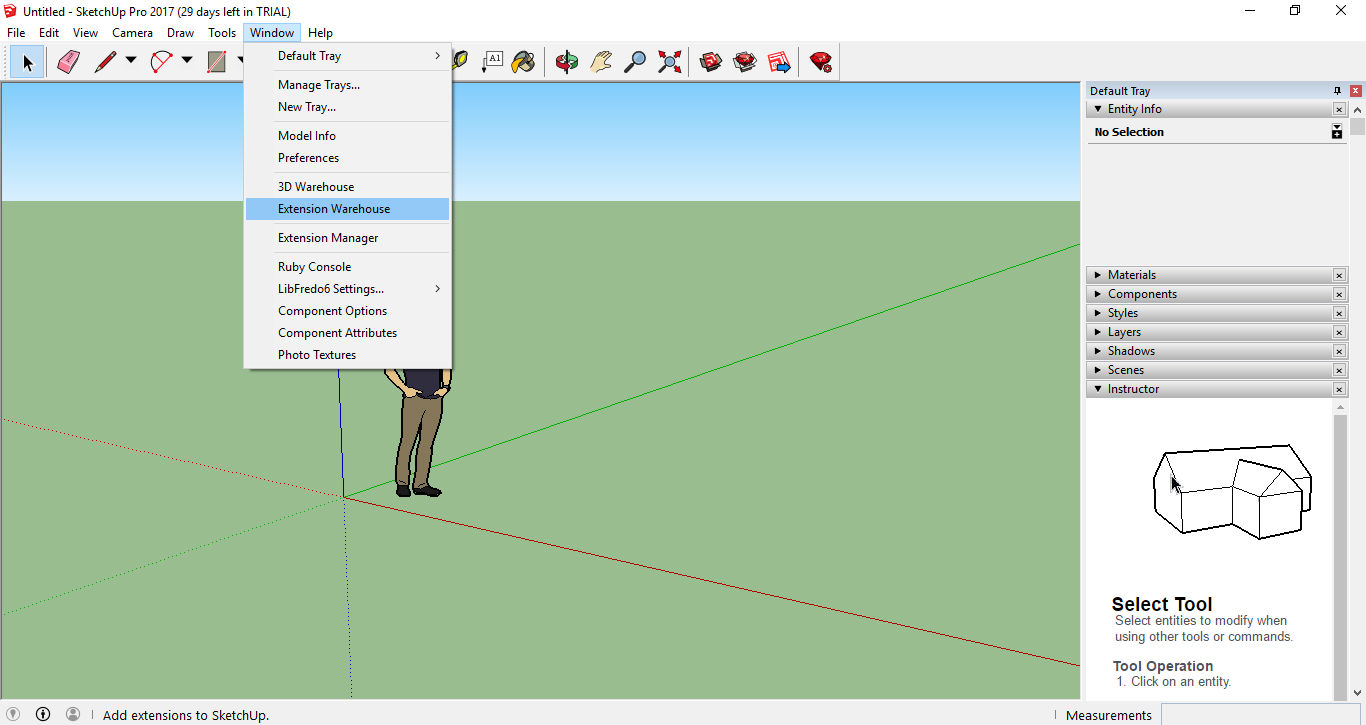Select the Text label tool
1366x725 pixels.
(x=492, y=62)
